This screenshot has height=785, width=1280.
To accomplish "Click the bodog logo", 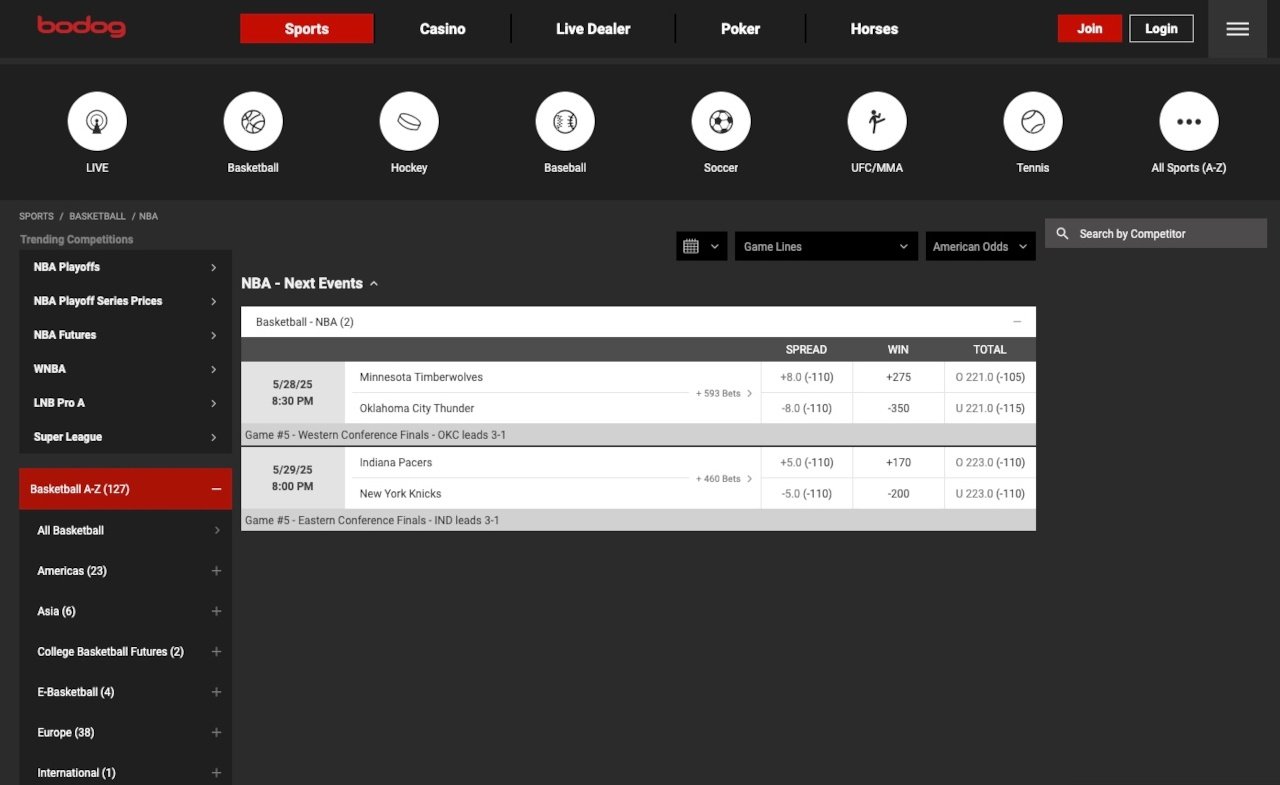I will tap(81, 26).
